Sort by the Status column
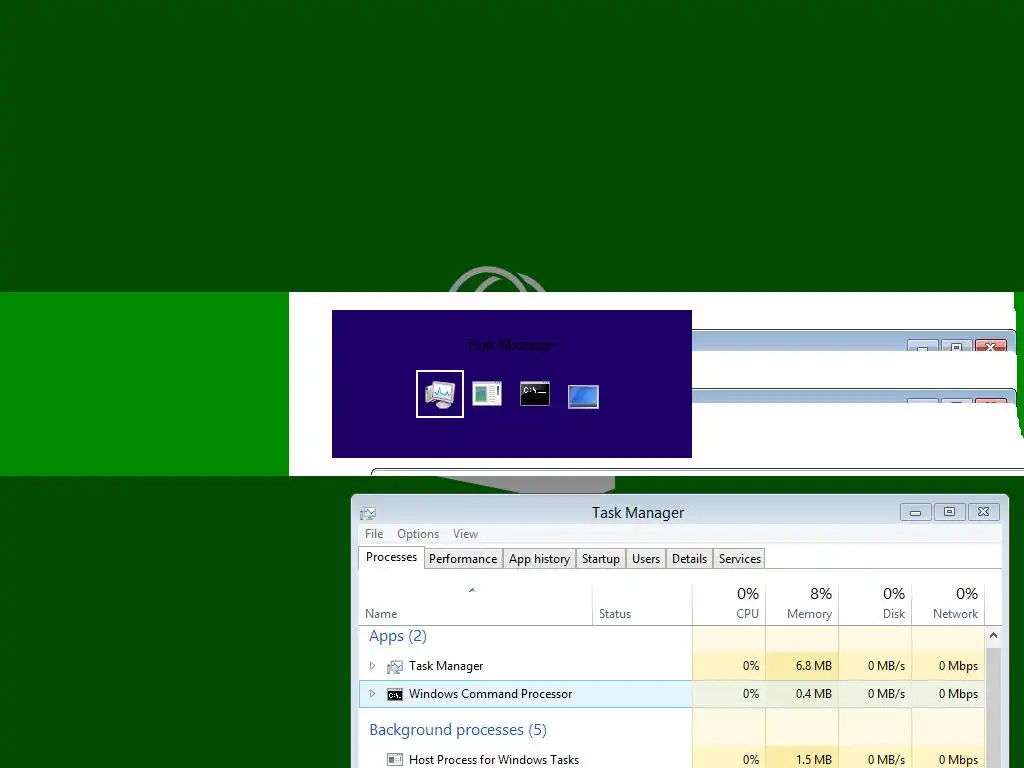 pos(642,605)
